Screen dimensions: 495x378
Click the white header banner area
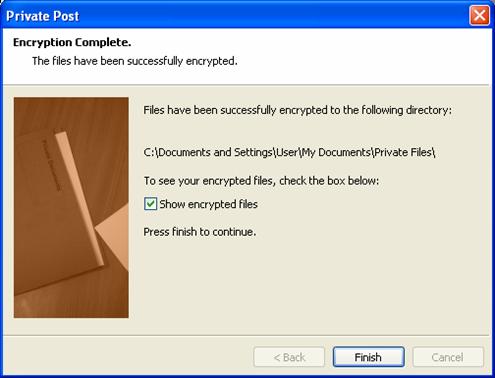247,56
